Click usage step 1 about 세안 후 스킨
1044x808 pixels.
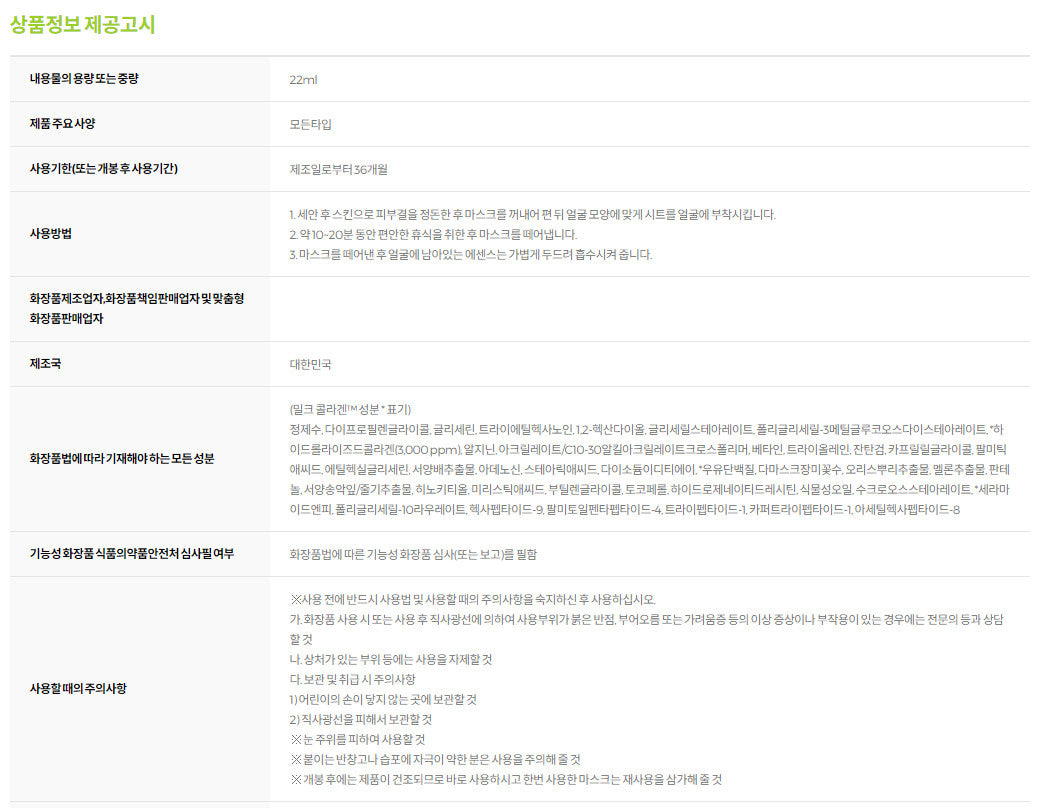pyautogui.click(x=532, y=214)
